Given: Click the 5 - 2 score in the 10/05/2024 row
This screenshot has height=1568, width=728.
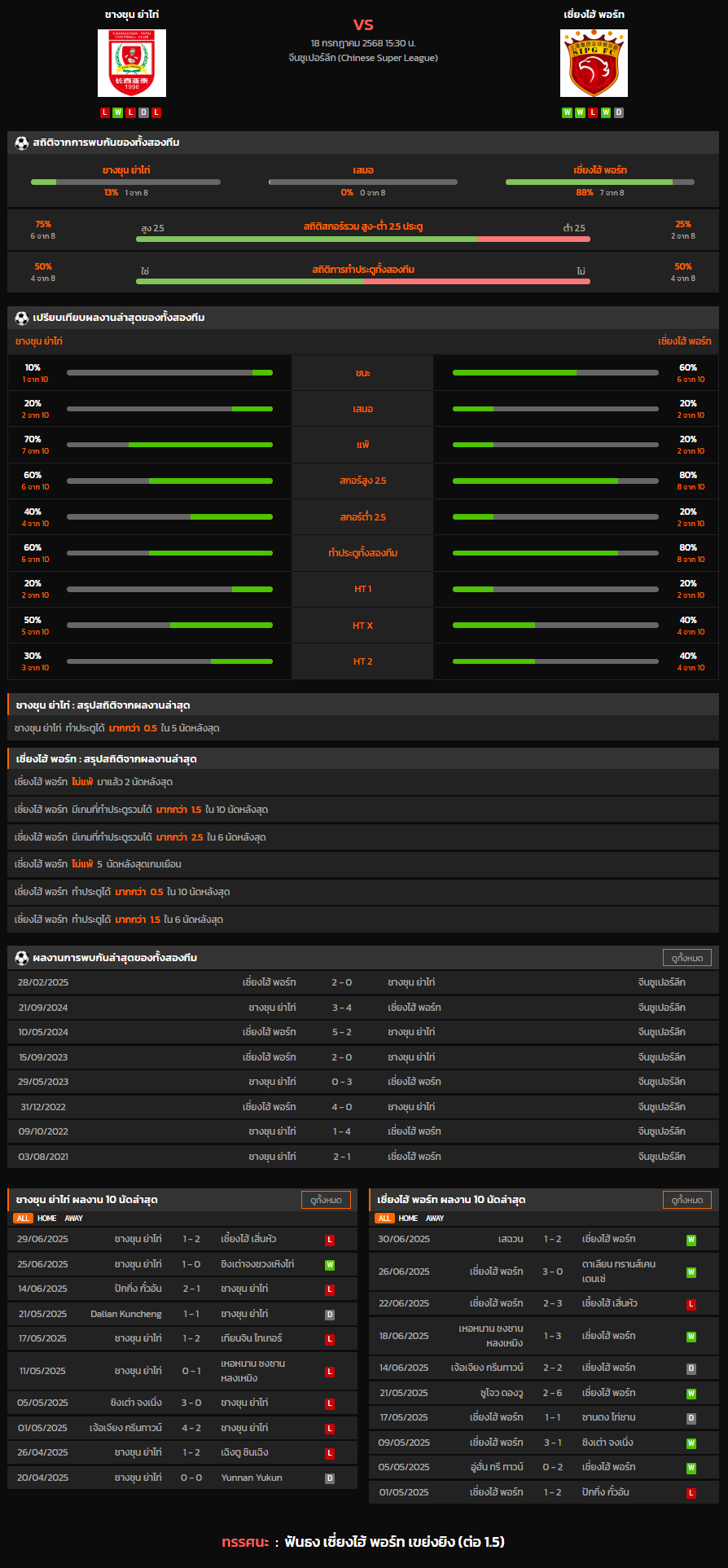Looking at the screenshot, I should tap(342, 1032).
